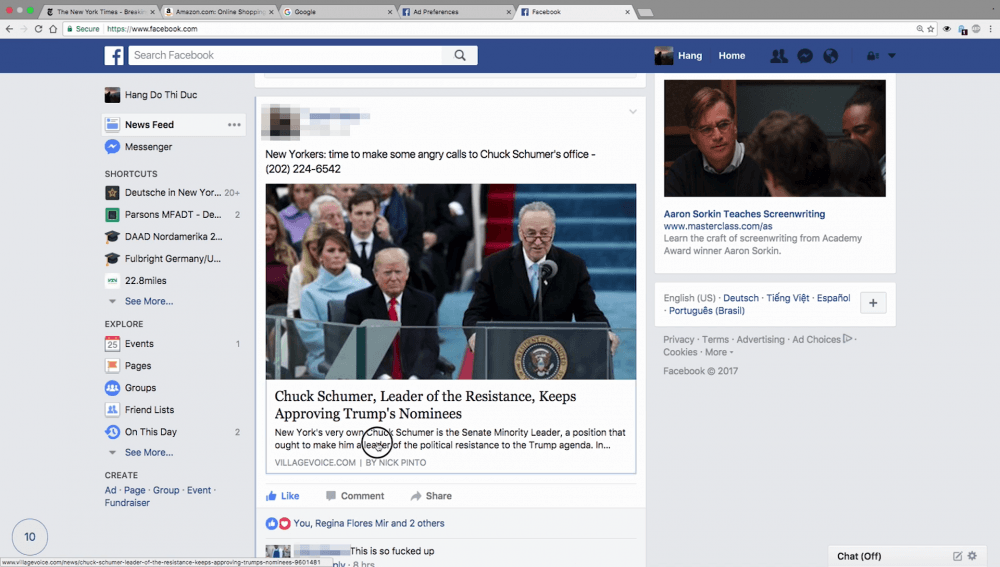Open the Messenger icon in top bar

(804, 56)
